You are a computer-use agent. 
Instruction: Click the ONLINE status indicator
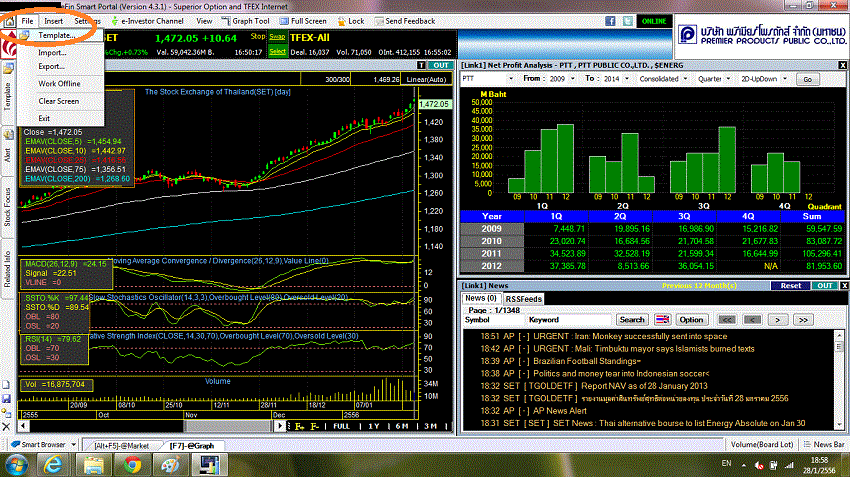654,21
